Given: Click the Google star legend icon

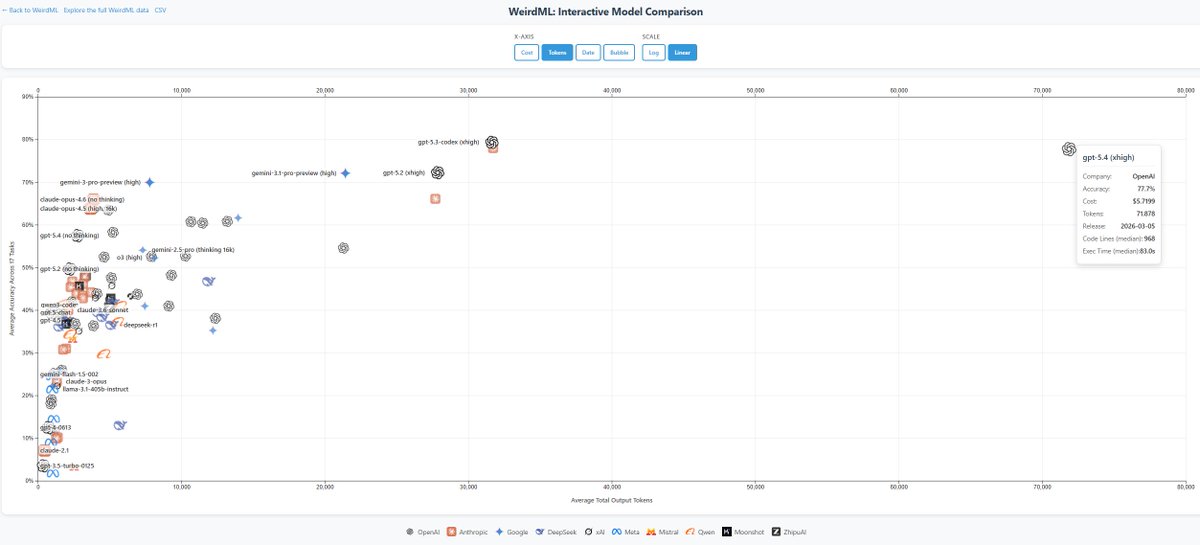Looking at the screenshot, I should [499, 532].
